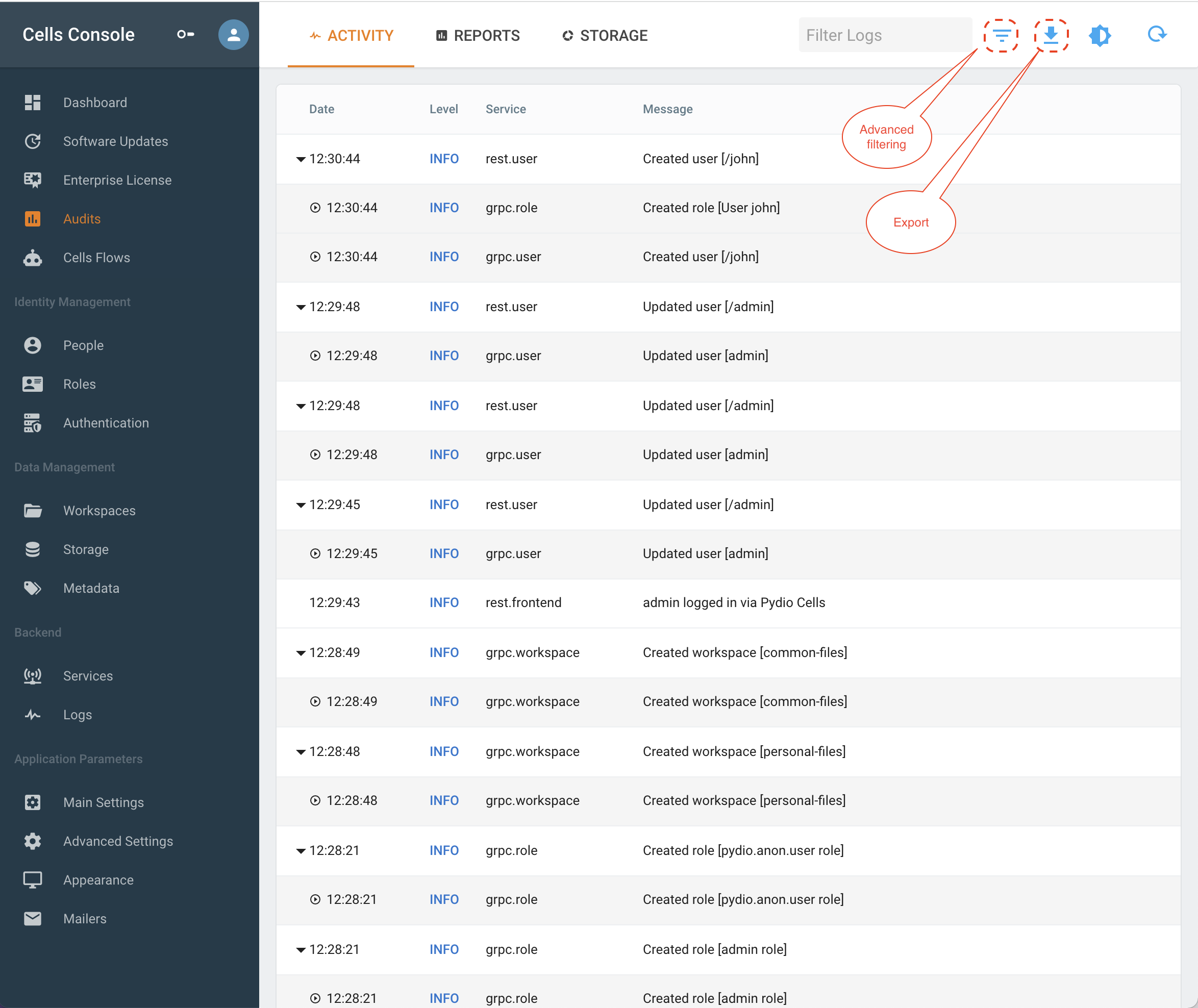Click the Date column header
This screenshot has height=1008, width=1198.
322,109
